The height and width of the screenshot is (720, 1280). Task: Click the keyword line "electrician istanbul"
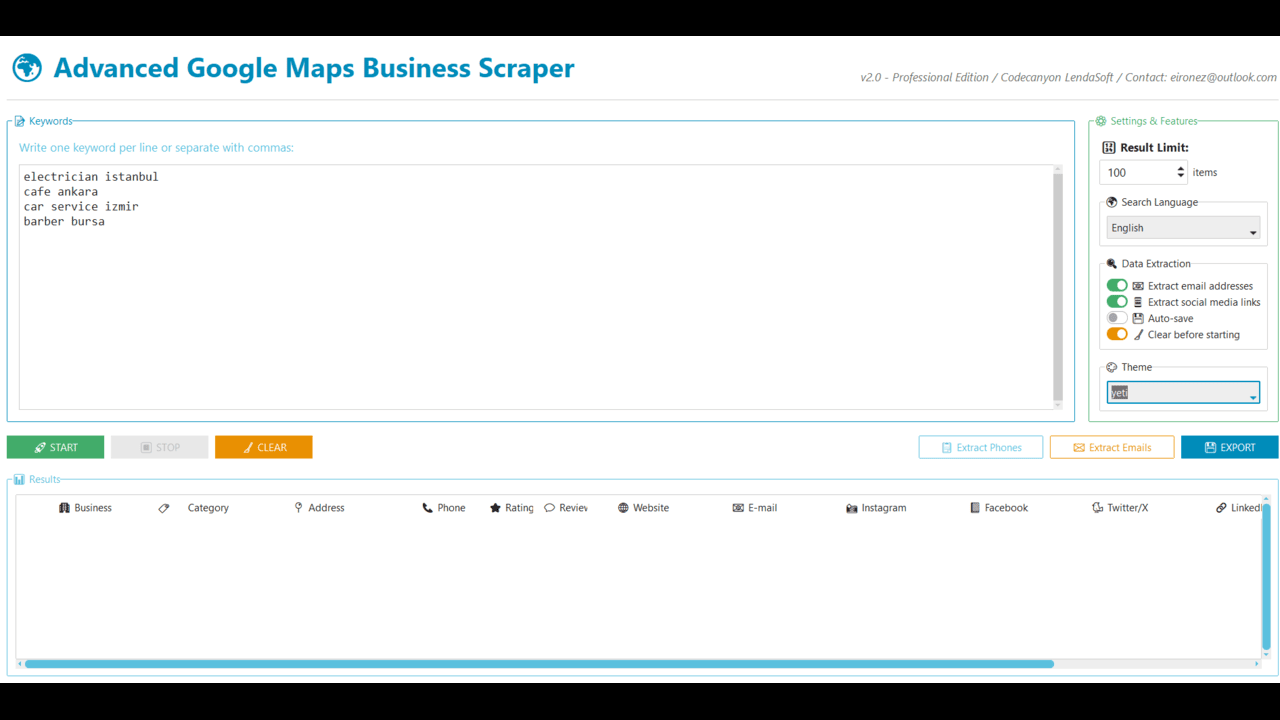coord(91,177)
